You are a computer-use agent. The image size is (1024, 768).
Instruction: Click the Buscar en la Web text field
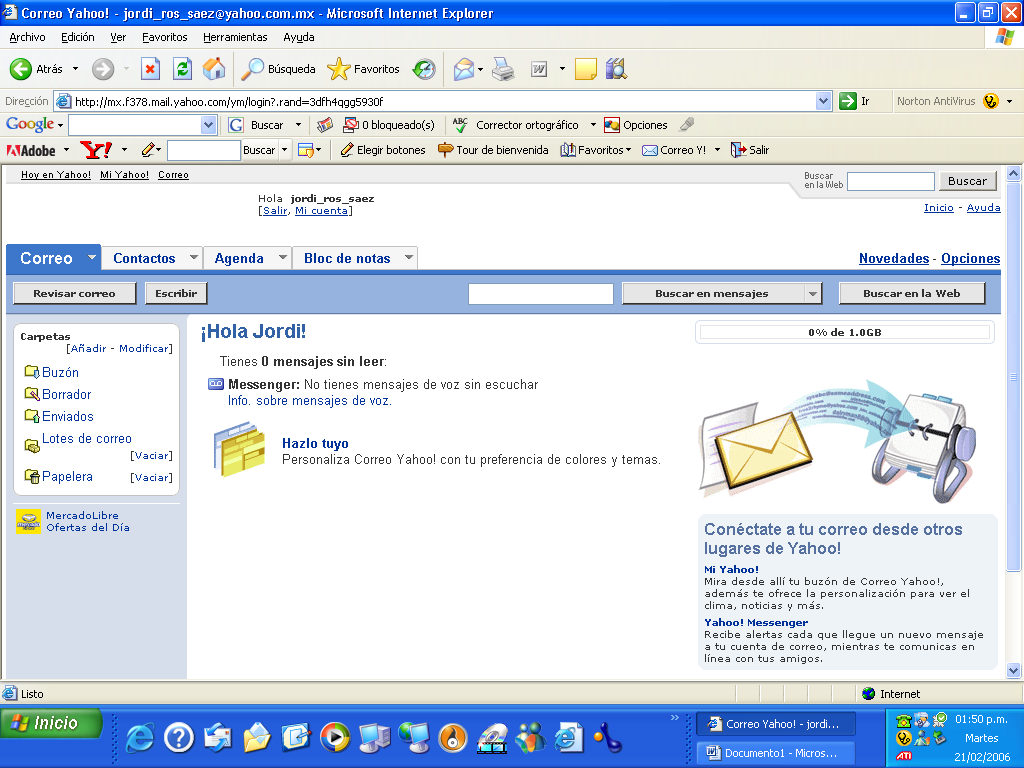891,182
